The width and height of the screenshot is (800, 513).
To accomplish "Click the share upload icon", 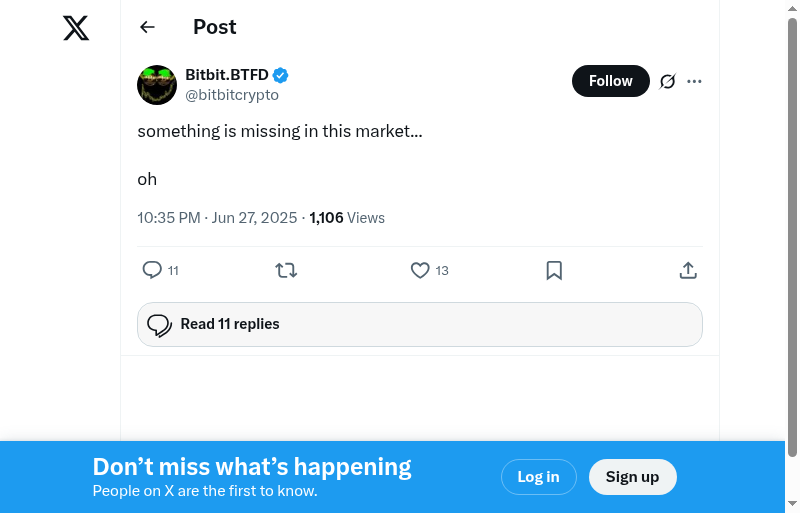I will pos(688,270).
